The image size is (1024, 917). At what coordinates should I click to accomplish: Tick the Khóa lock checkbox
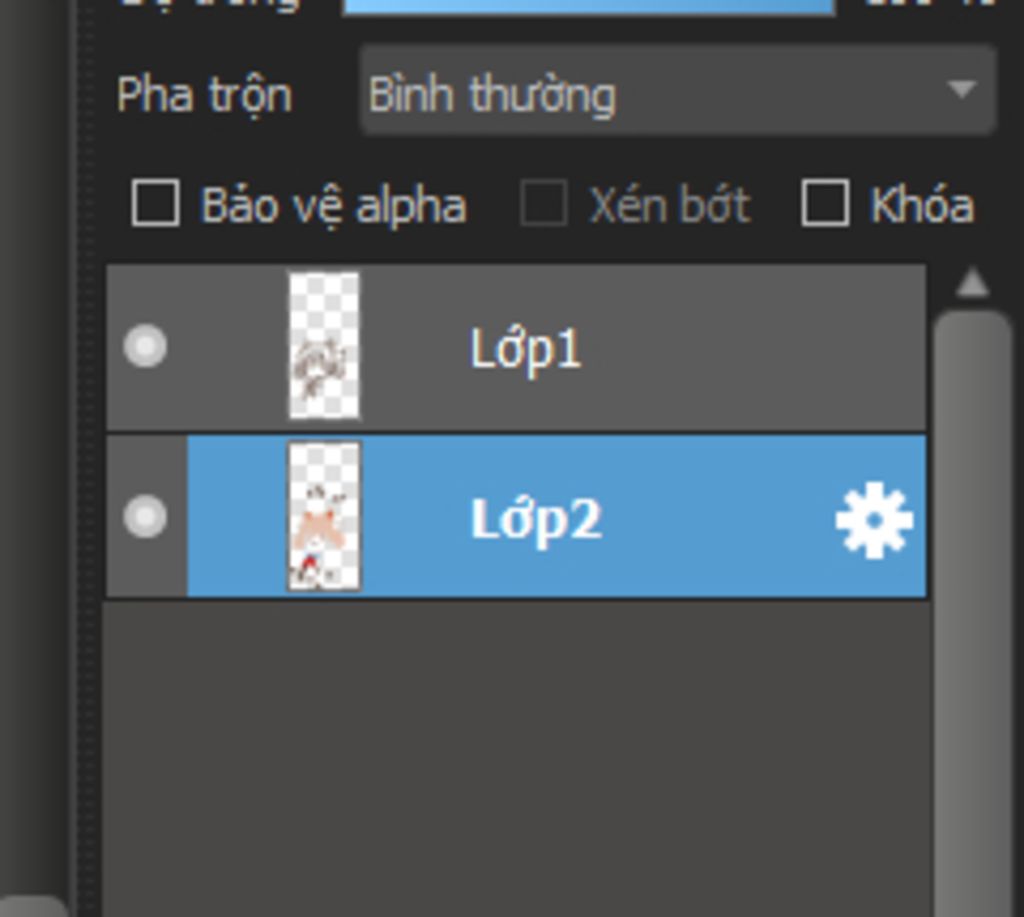tap(825, 203)
